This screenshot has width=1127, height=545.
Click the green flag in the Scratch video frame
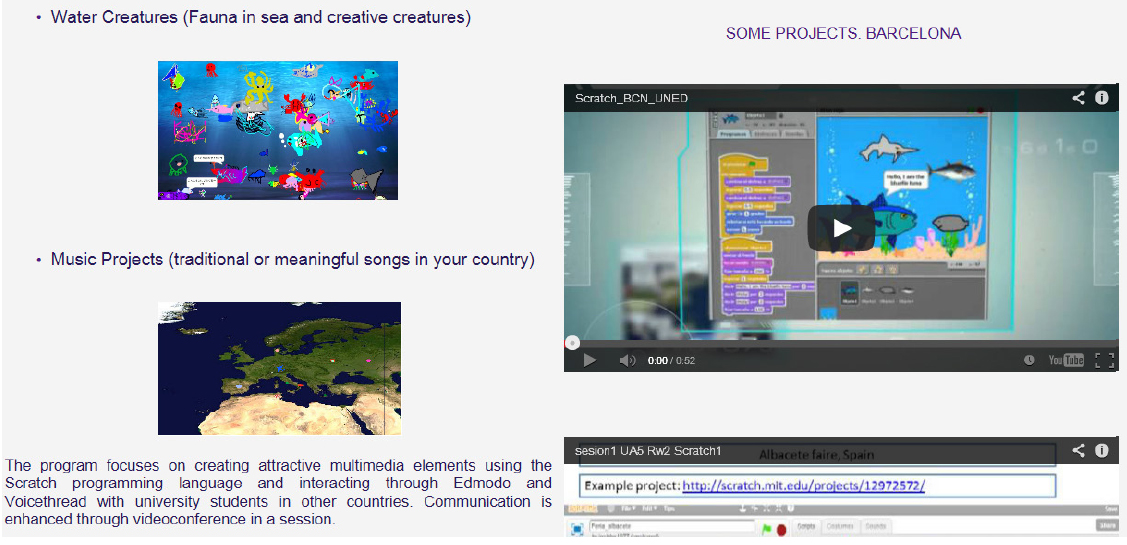767,528
